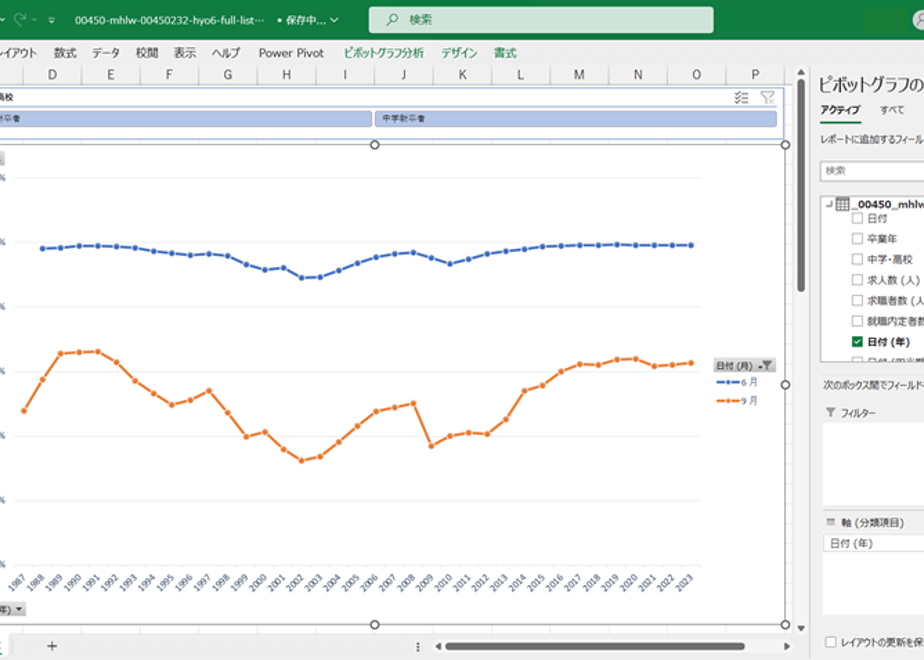Viewport: 924px width, 660px height.
Task: Toggle slicer multi-select icon
Action: 741,98
